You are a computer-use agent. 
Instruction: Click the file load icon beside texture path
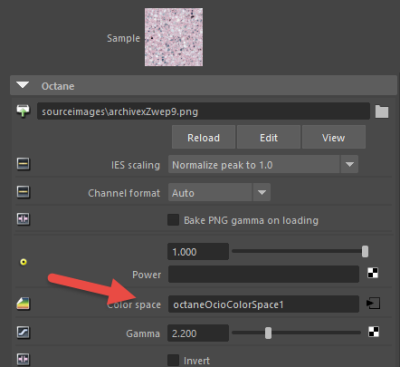click(x=23, y=111)
